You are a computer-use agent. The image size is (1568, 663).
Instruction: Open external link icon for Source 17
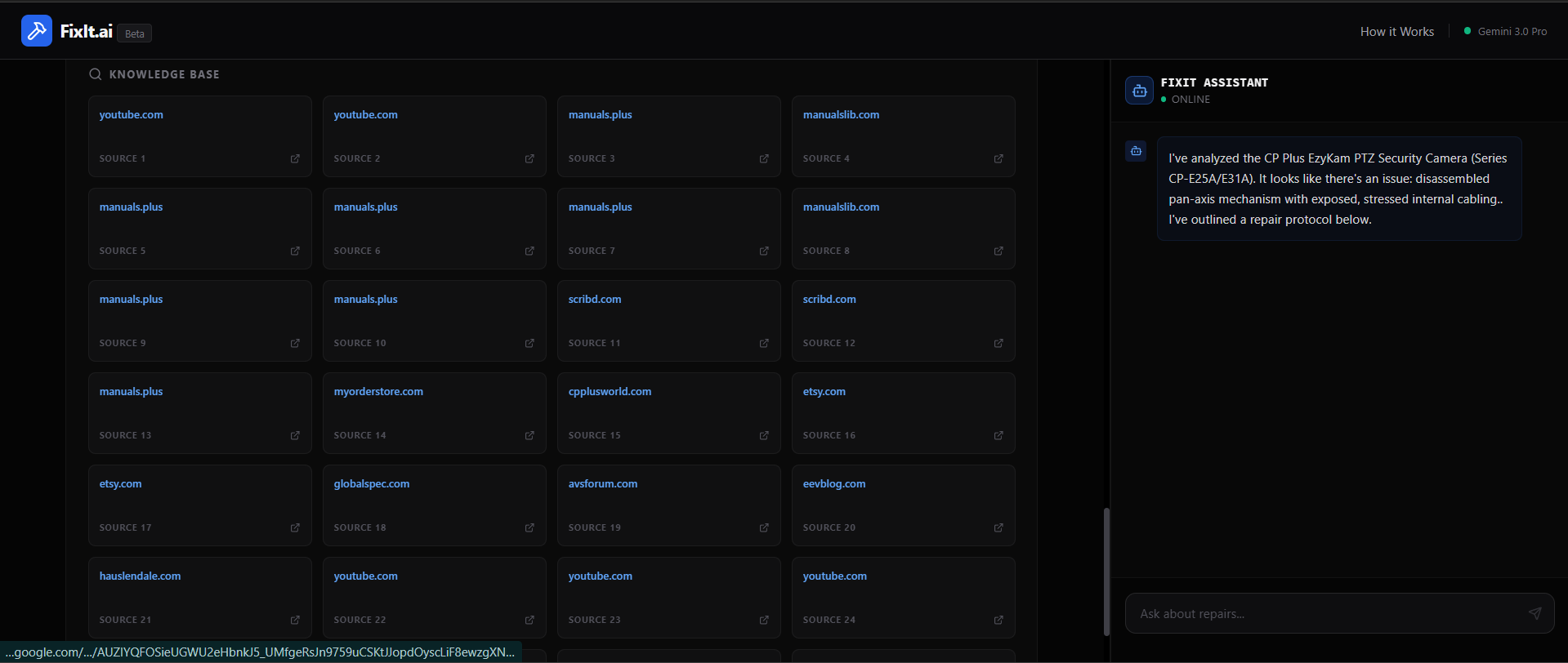[295, 527]
